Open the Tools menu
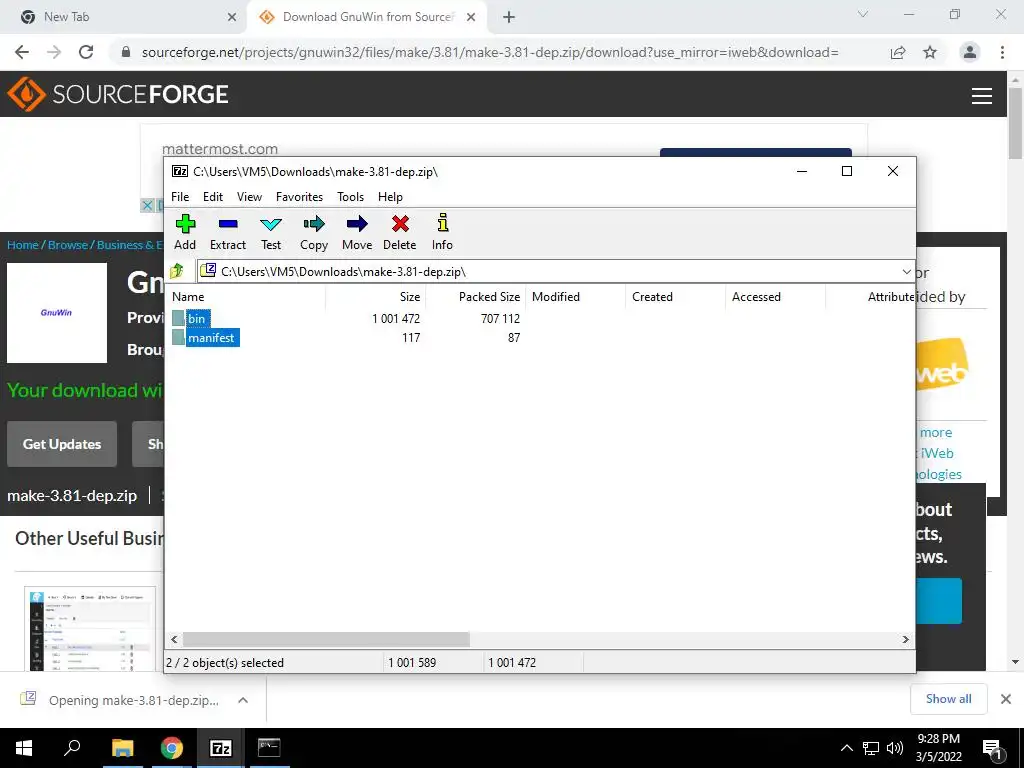 click(x=351, y=197)
